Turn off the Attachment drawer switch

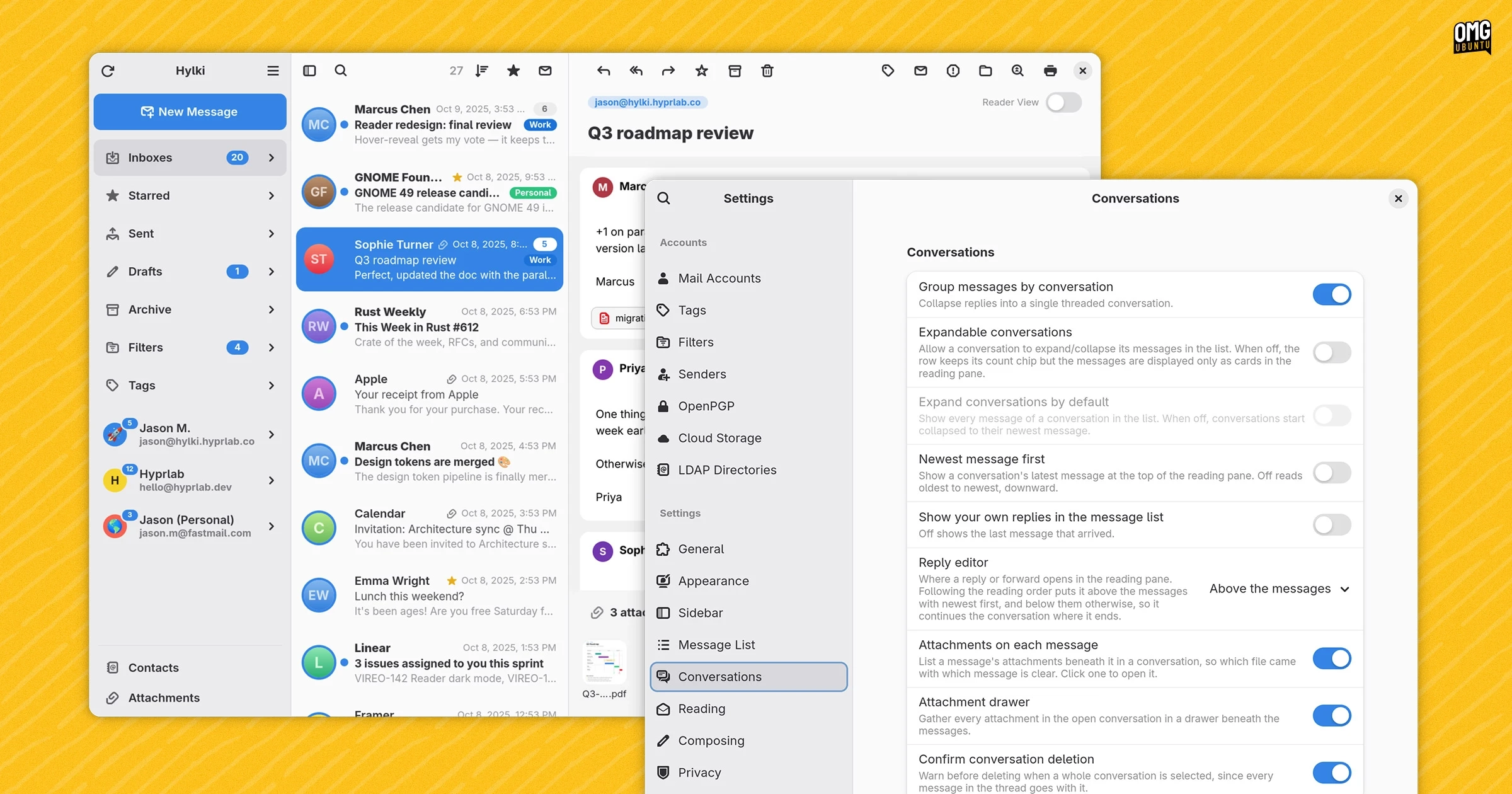coord(1332,716)
